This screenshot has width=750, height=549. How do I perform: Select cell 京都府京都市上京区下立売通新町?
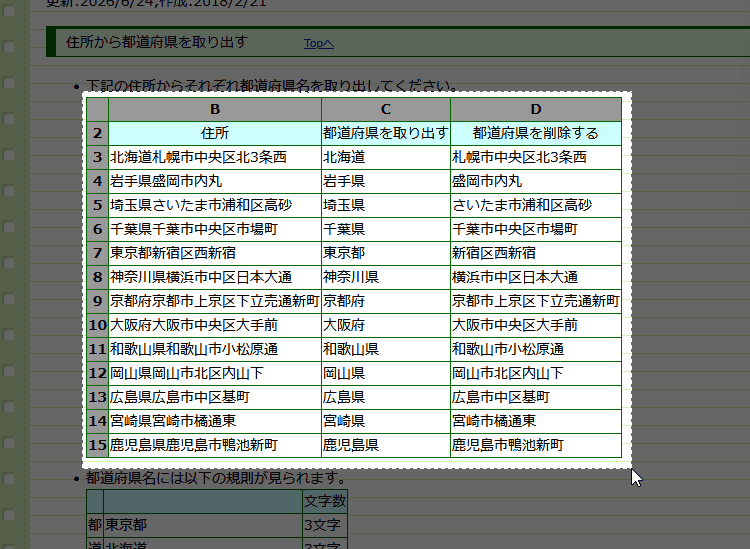tap(215, 301)
